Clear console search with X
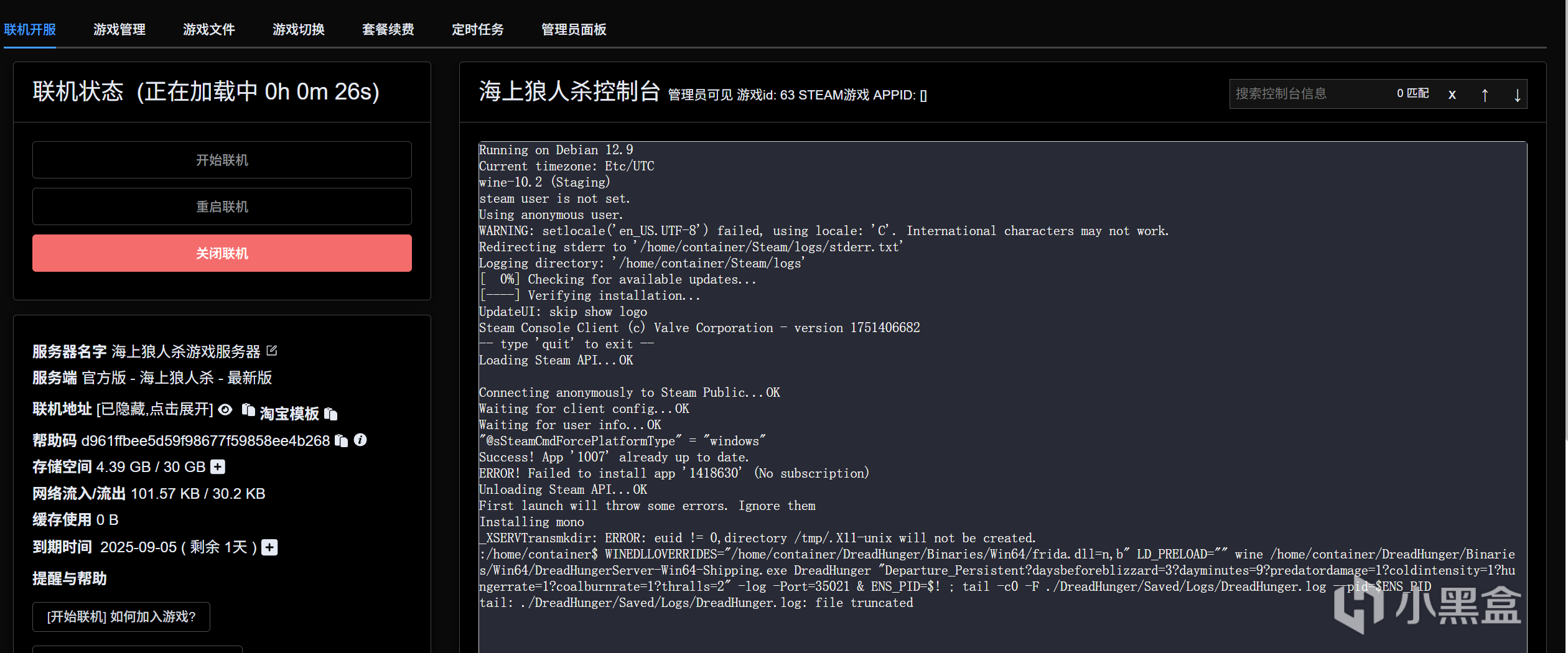Image resolution: width=1568 pixels, height=653 pixels. pos(1452,95)
